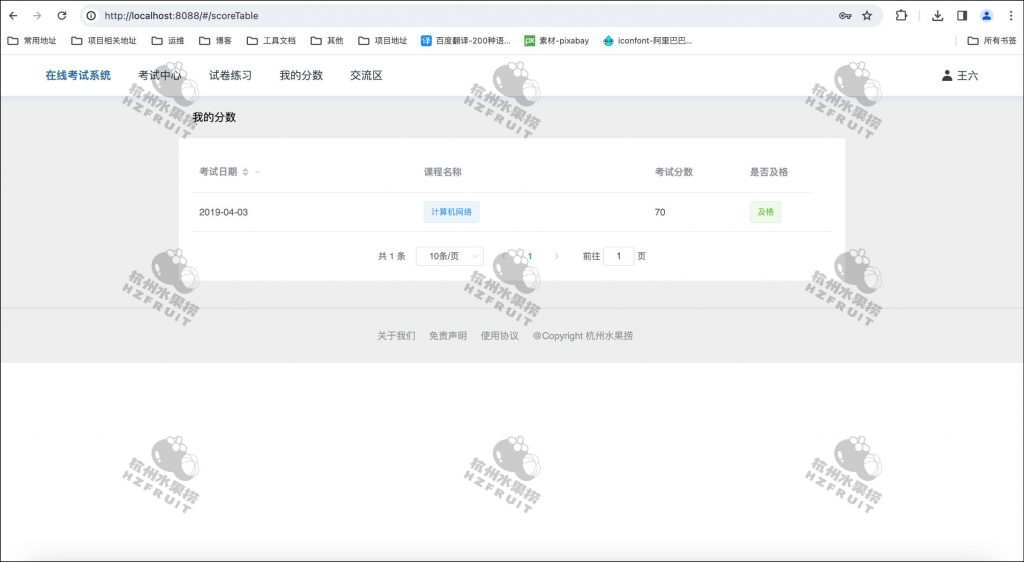Open the 项目地址 bookmark folder
The width and height of the screenshot is (1024, 562).
pyautogui.click(x=383, y=40)
